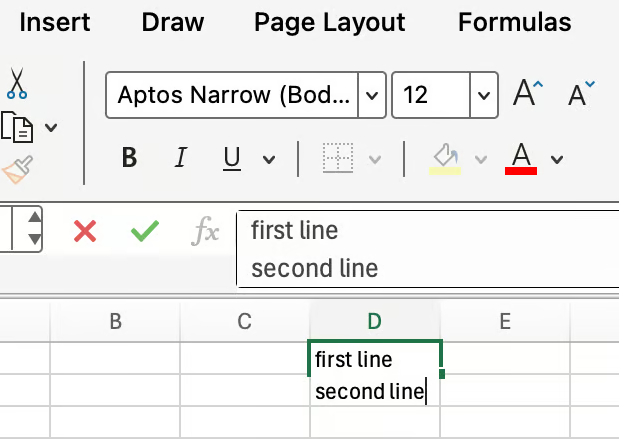
Task: Click the Cut scissors icon
Action: pyautogui.click(x=17, y=83)
